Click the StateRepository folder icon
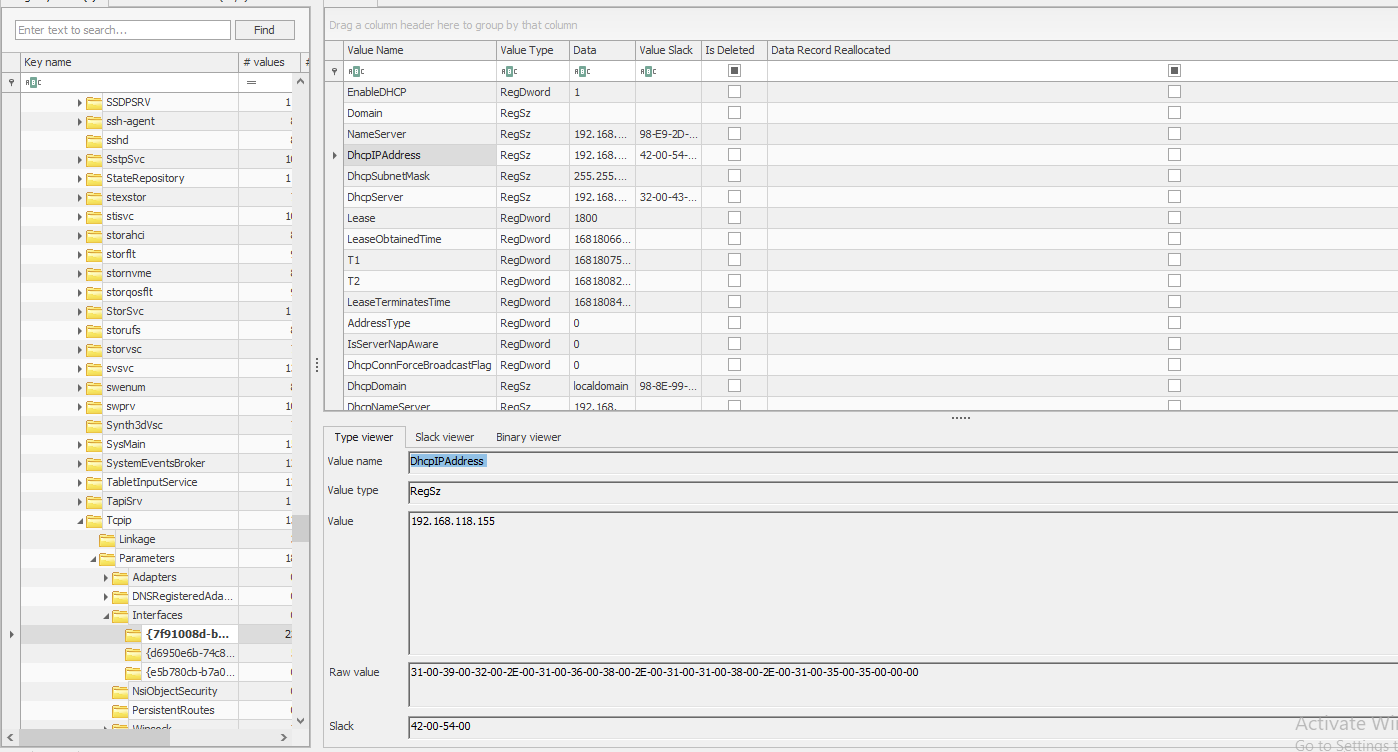Viewport: 1398px width, 752px height. click(x=94, y=179)
